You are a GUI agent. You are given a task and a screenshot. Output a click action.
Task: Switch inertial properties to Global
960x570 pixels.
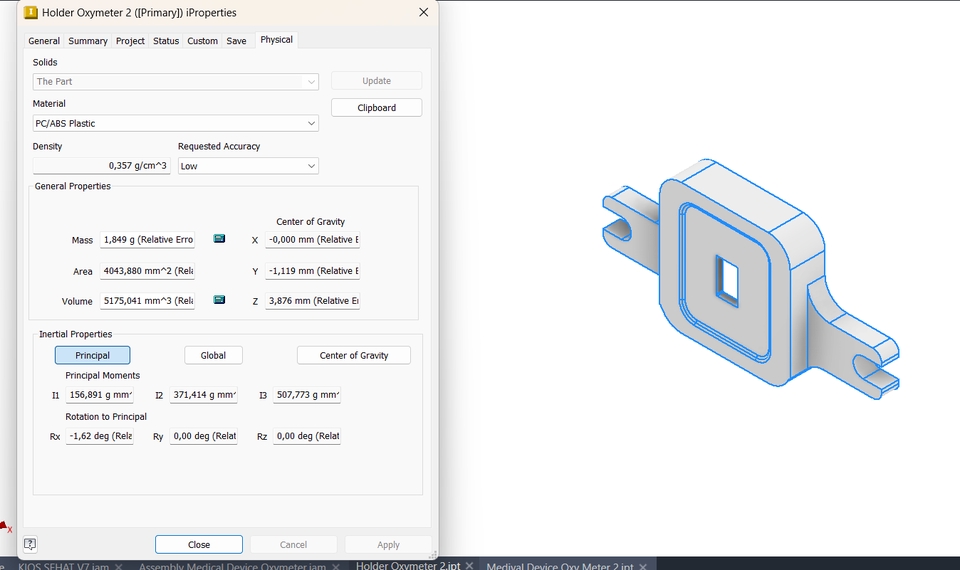coord(213,355)
